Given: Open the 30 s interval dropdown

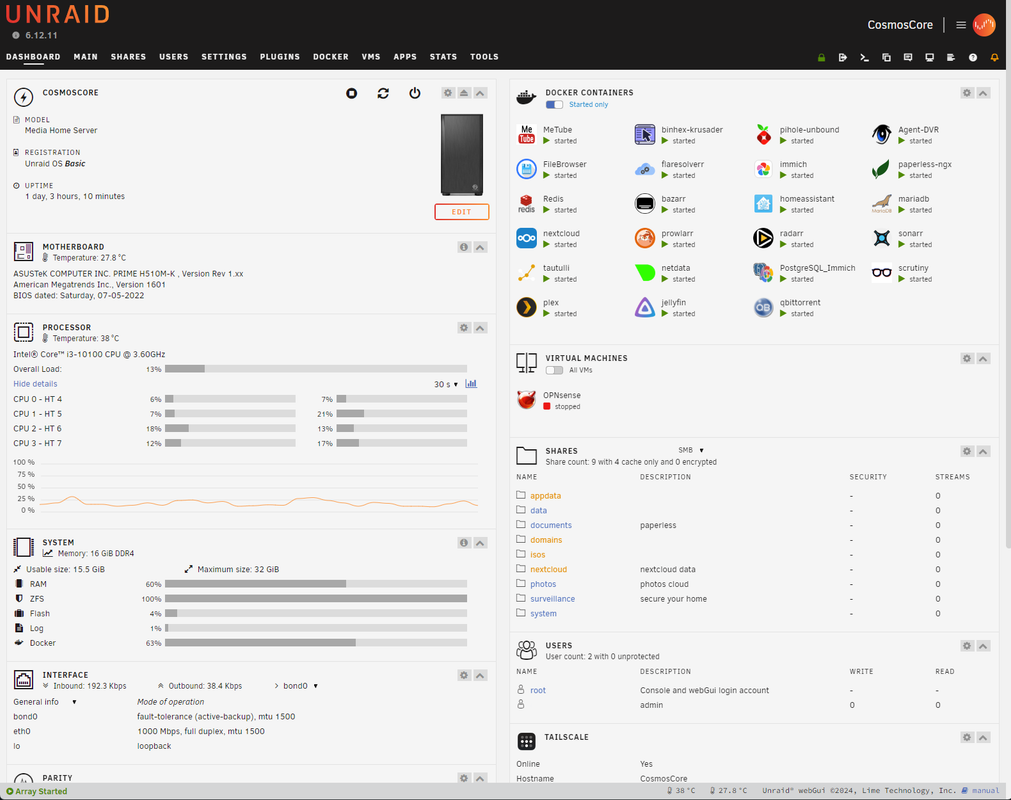Looking at the screenshot, I should (x=446, y=384).
